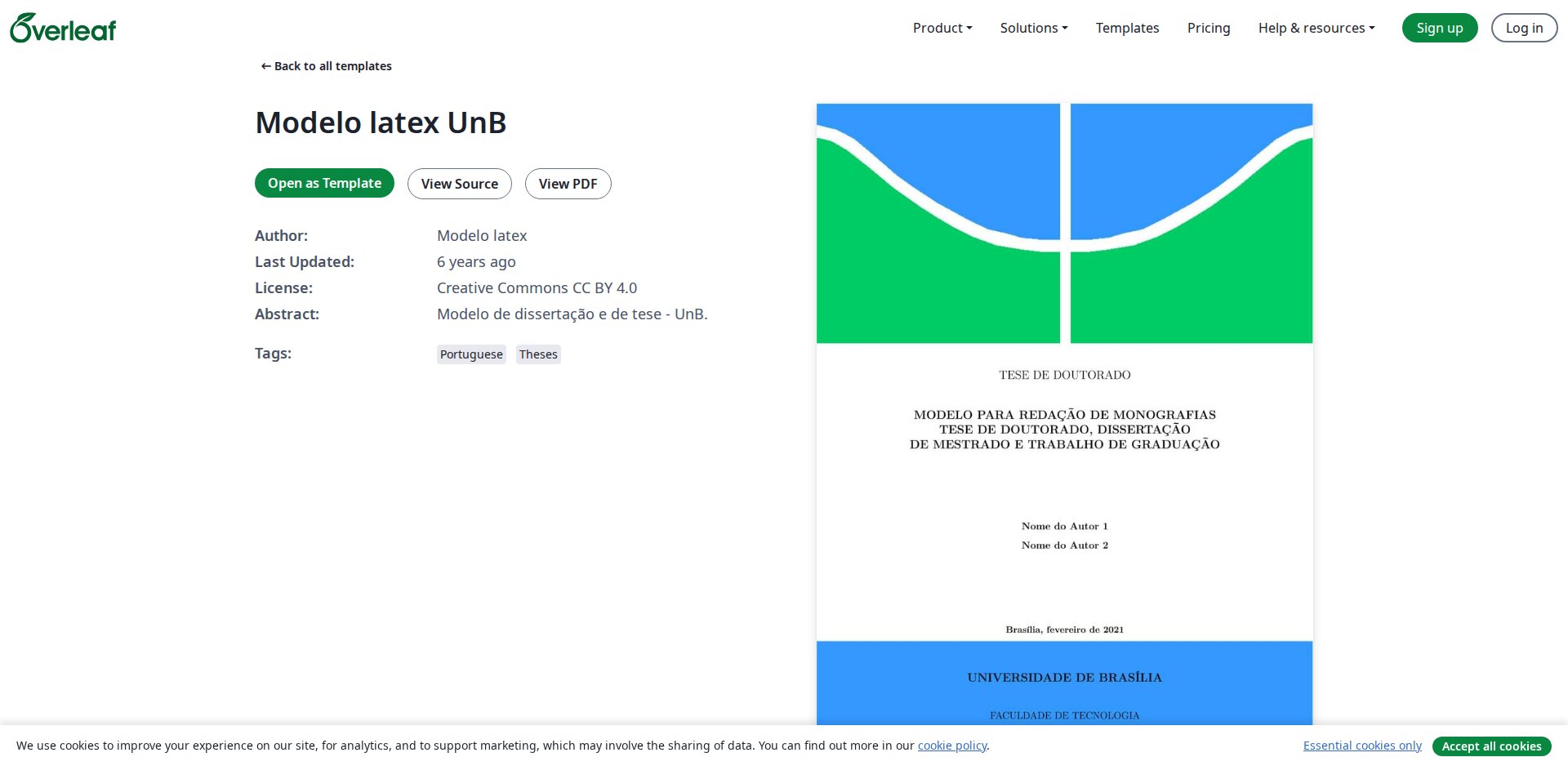Click the View Source button
The width and height of the screenshot is (1568, 766).
pos(460,184)
